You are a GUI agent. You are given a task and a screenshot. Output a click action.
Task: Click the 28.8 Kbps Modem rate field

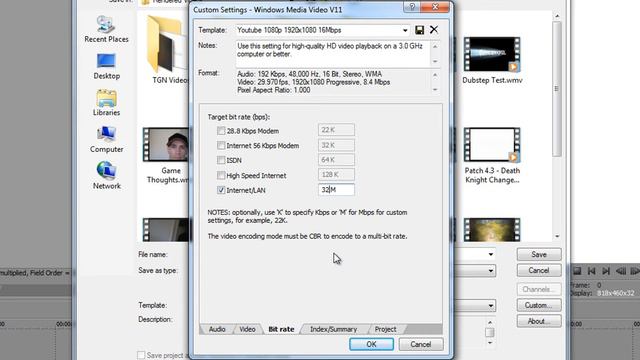pos(336,130)
